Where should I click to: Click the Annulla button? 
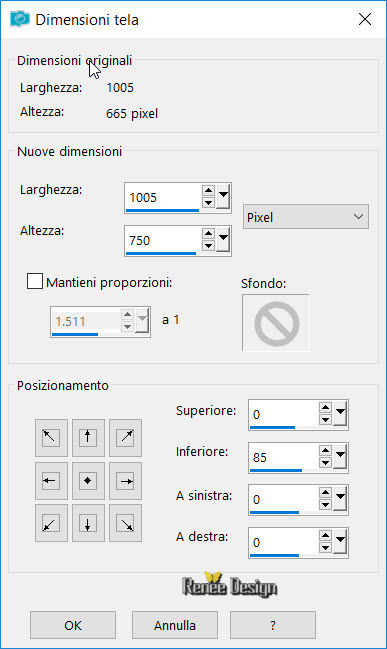tap(175, 625)
